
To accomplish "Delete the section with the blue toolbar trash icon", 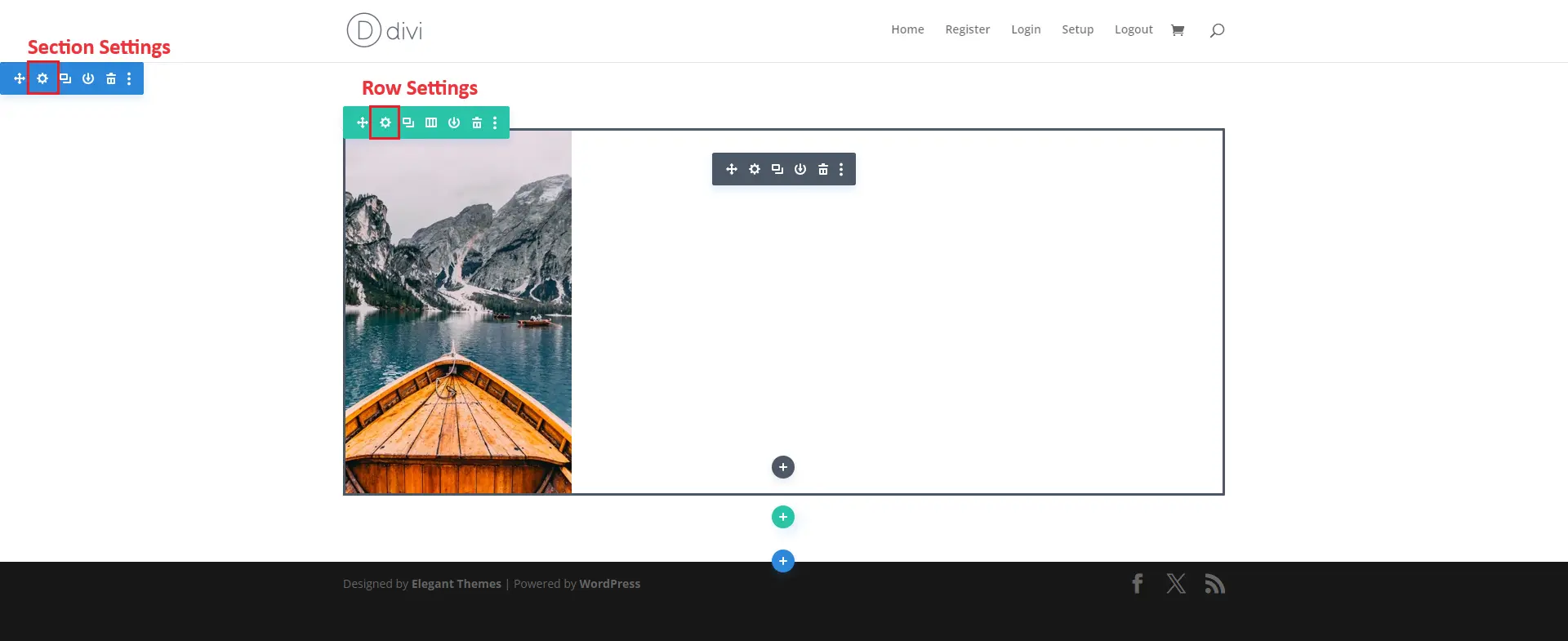I will click(x=111, y=78).
